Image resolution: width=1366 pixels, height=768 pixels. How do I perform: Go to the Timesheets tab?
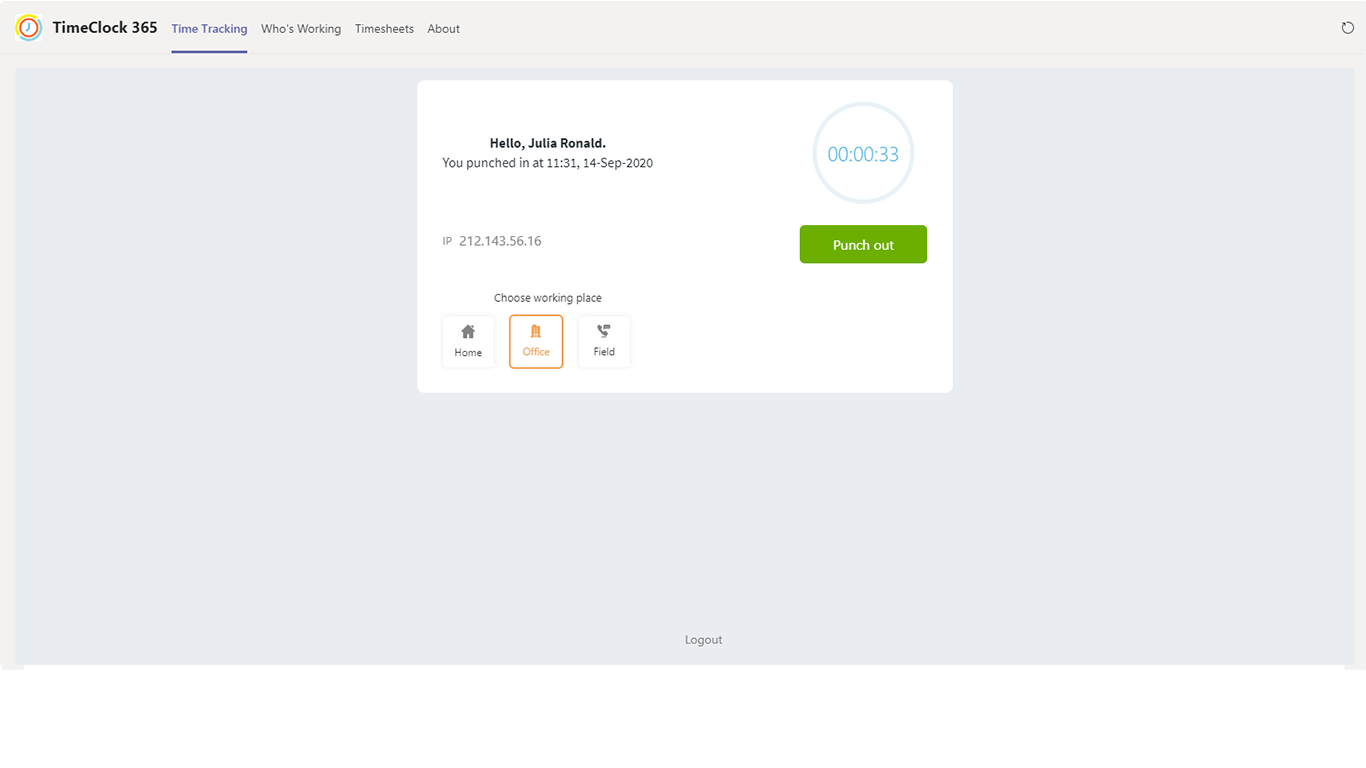(384, 29)
